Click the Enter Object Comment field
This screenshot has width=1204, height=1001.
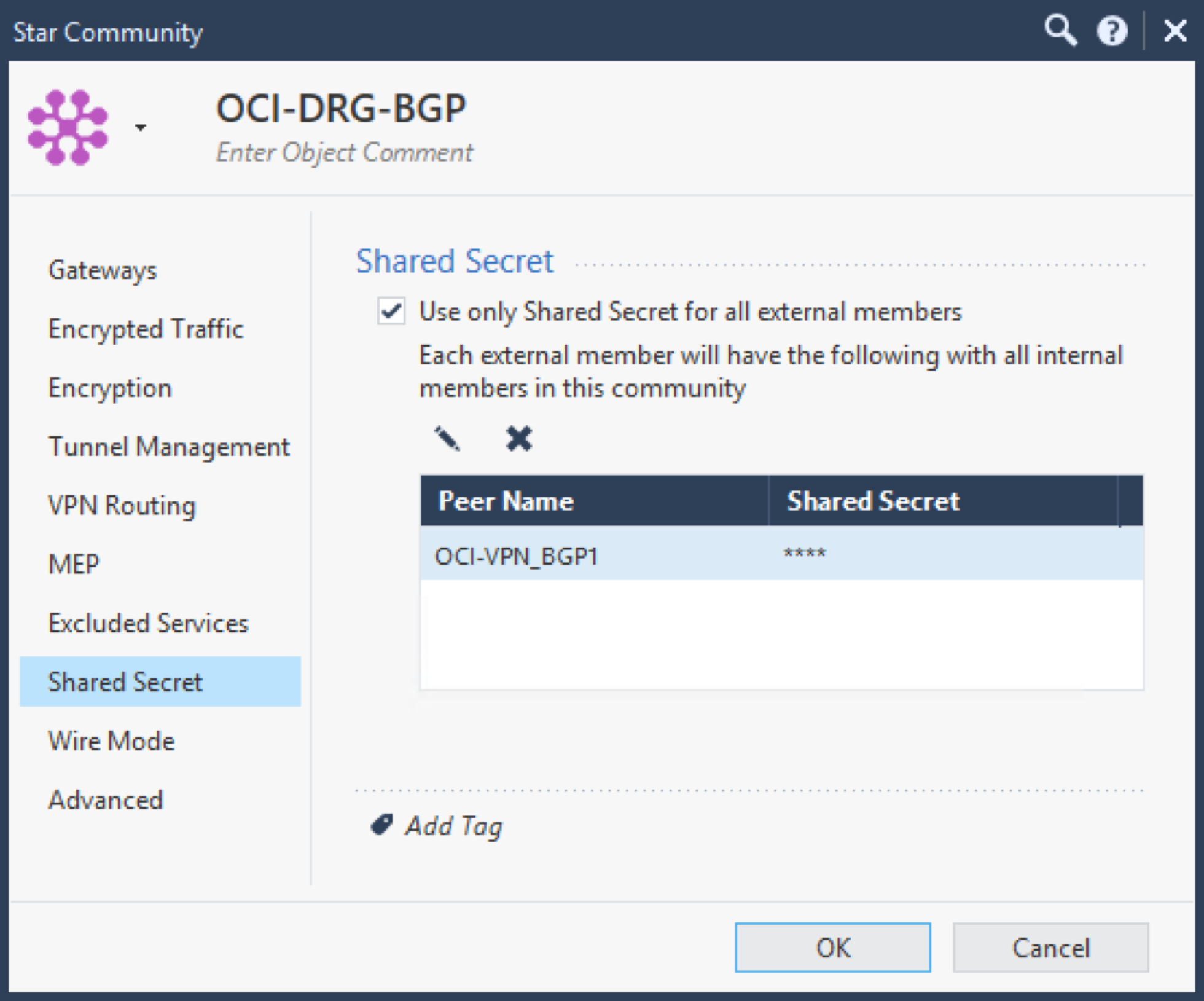pyautogui.click(x=344, y=152)
